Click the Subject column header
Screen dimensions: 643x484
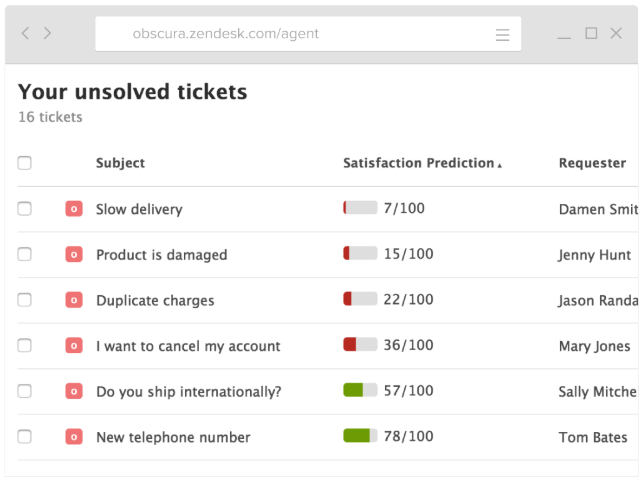coord(120,163)
